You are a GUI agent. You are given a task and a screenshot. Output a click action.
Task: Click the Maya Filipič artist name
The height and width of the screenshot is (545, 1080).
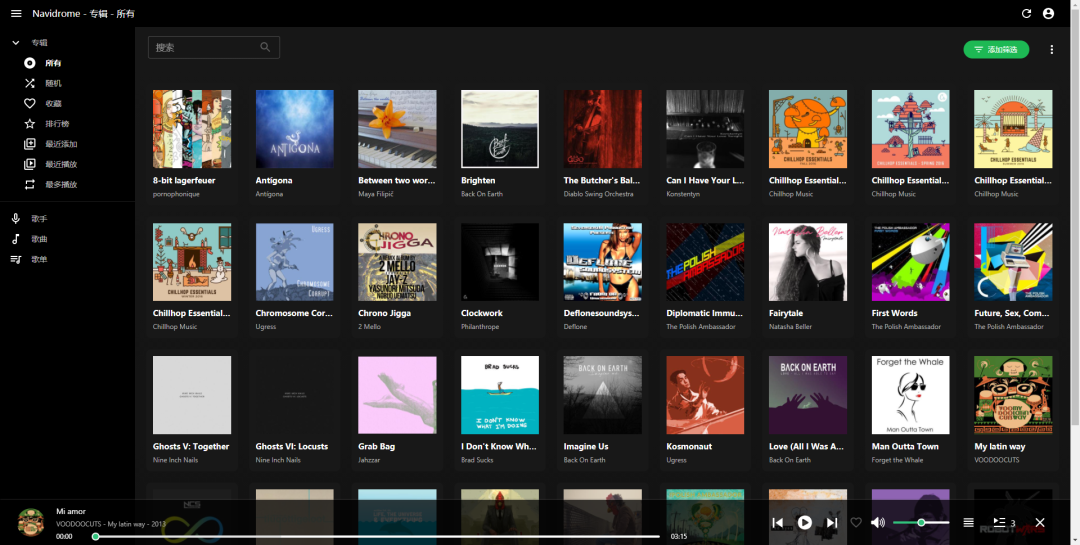pos(376,194)
